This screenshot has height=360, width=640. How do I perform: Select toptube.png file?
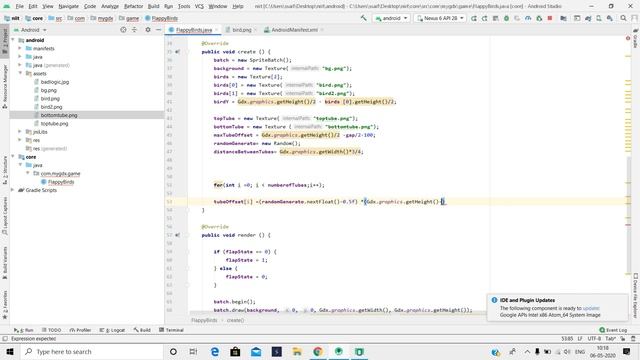tap(54, 123)
